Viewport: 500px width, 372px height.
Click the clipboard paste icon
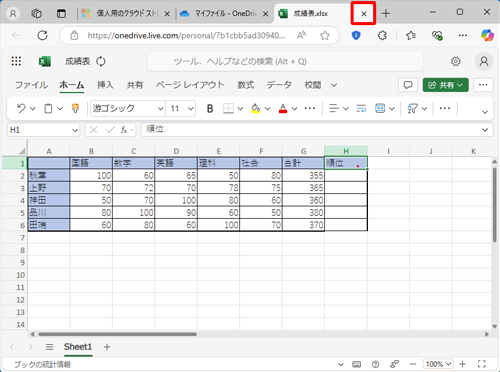48,108
